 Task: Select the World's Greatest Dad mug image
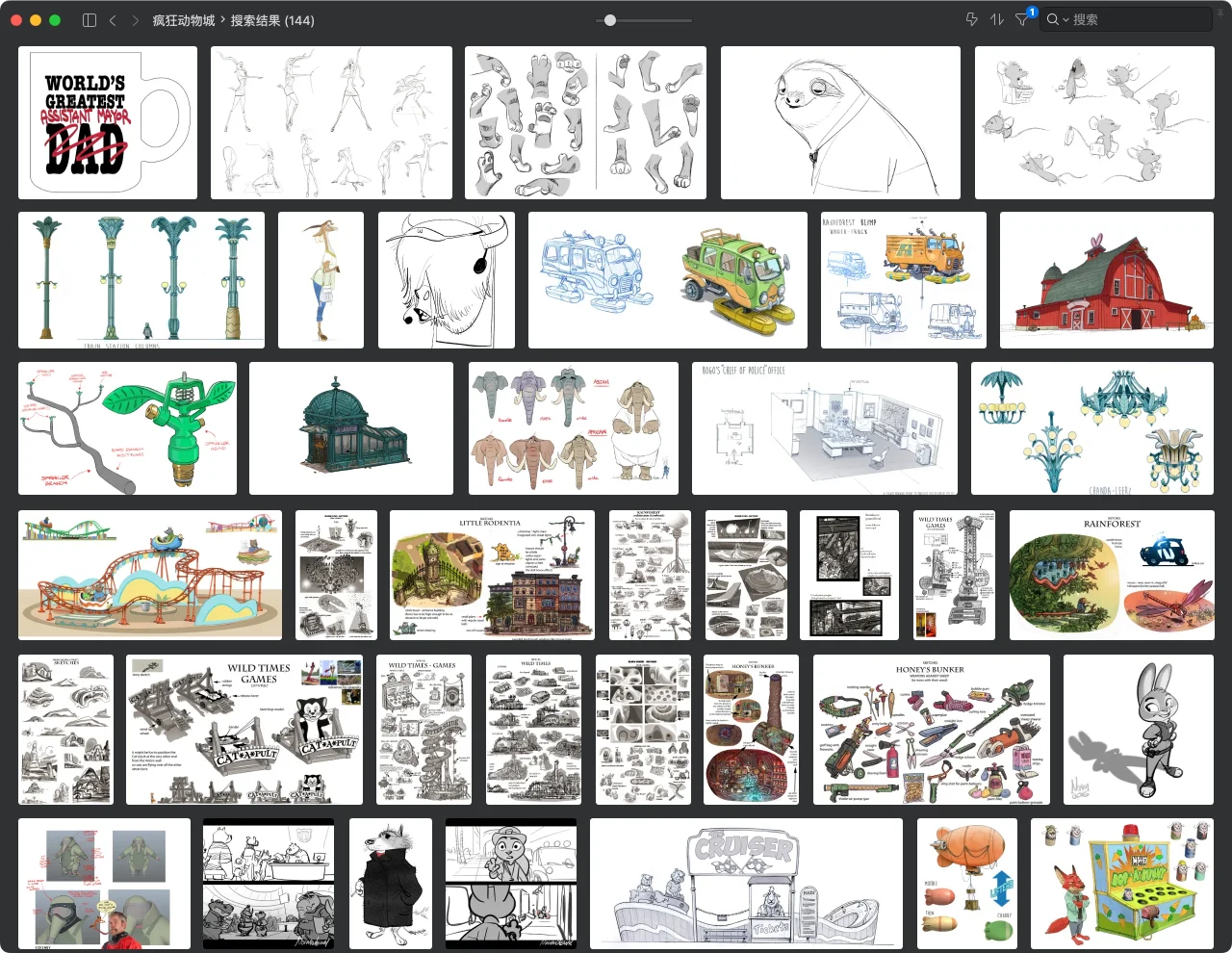108,122
